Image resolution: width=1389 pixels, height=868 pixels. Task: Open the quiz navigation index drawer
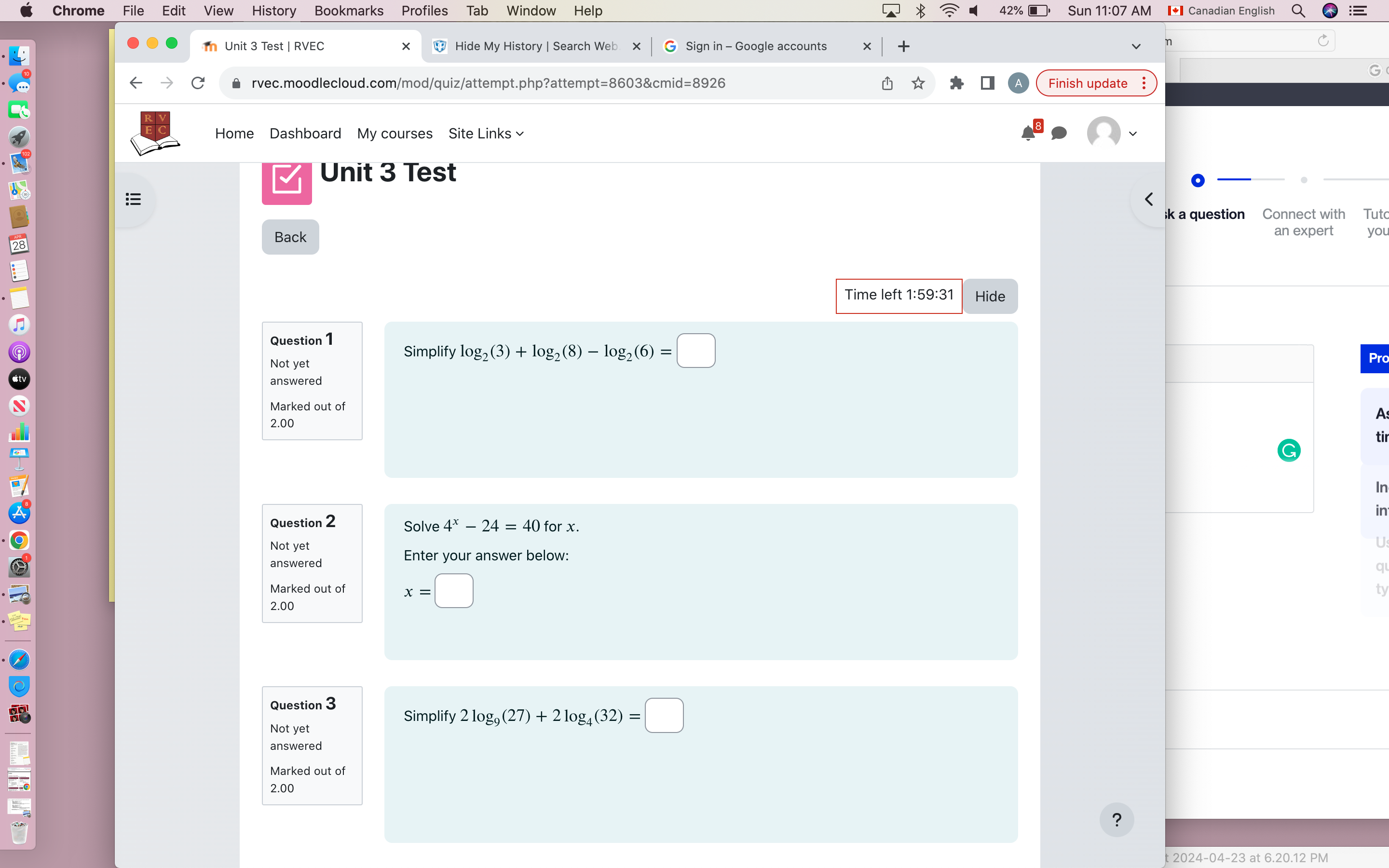point(133,199)
